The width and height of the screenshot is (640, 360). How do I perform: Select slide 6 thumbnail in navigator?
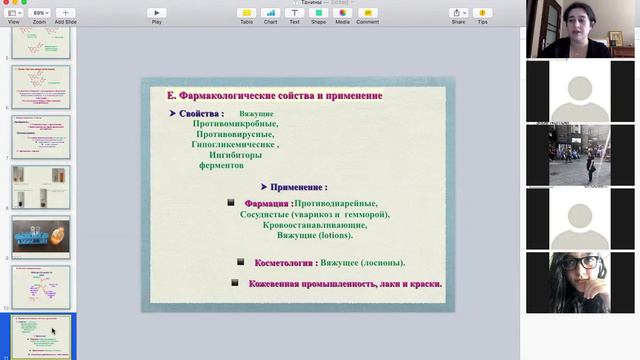[41, 87]
